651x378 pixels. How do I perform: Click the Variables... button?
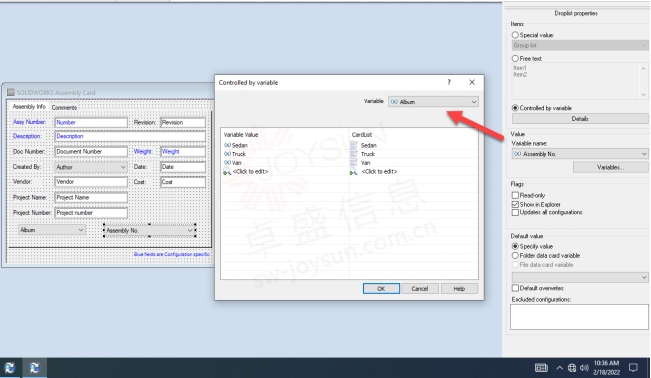pos(610,167)
